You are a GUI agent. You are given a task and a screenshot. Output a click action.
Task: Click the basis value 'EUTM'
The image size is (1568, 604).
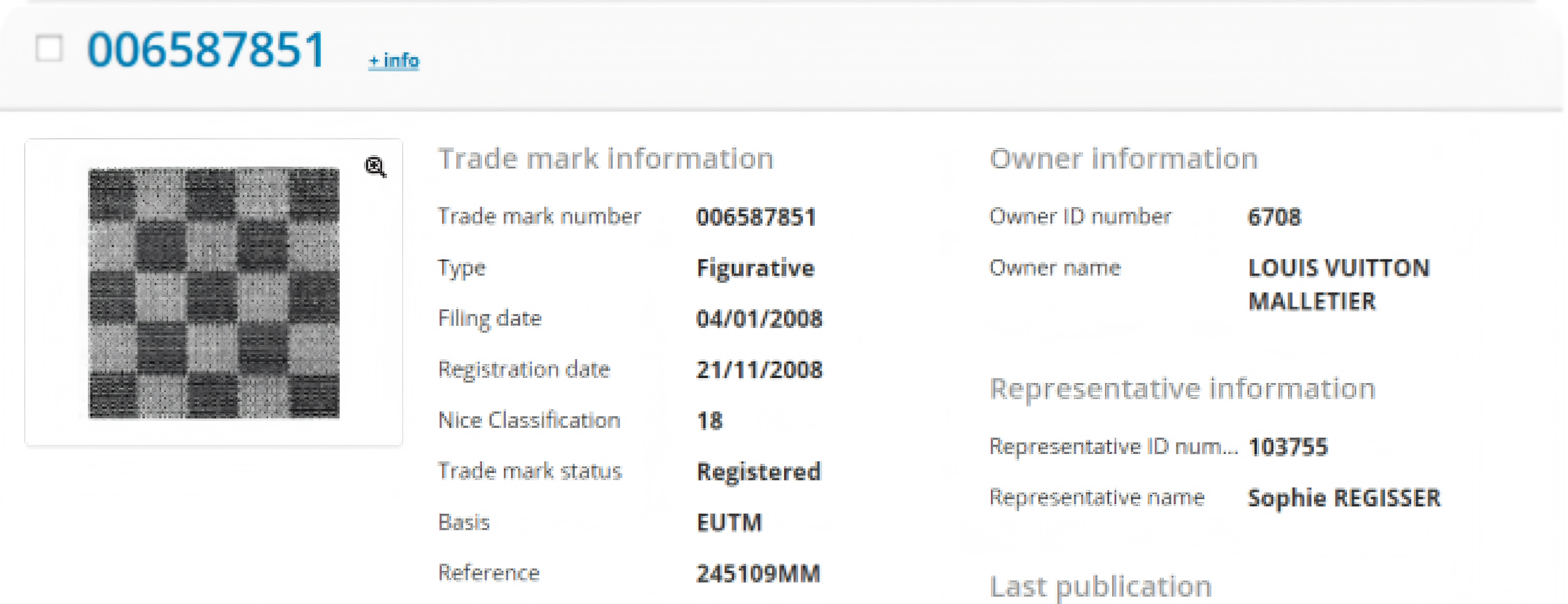pyautogui.click(x=729, y=522)
